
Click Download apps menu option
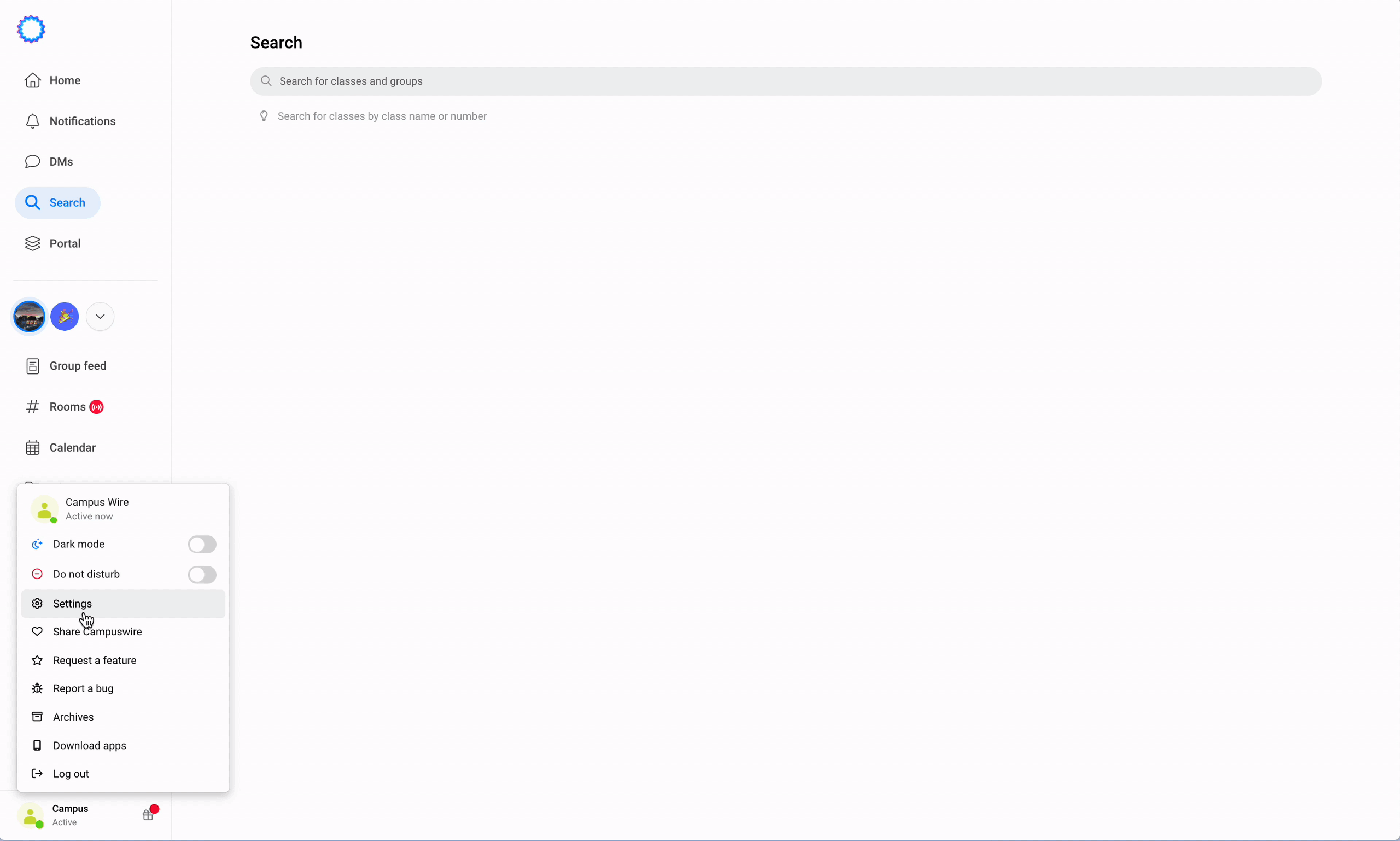point(89,745)
